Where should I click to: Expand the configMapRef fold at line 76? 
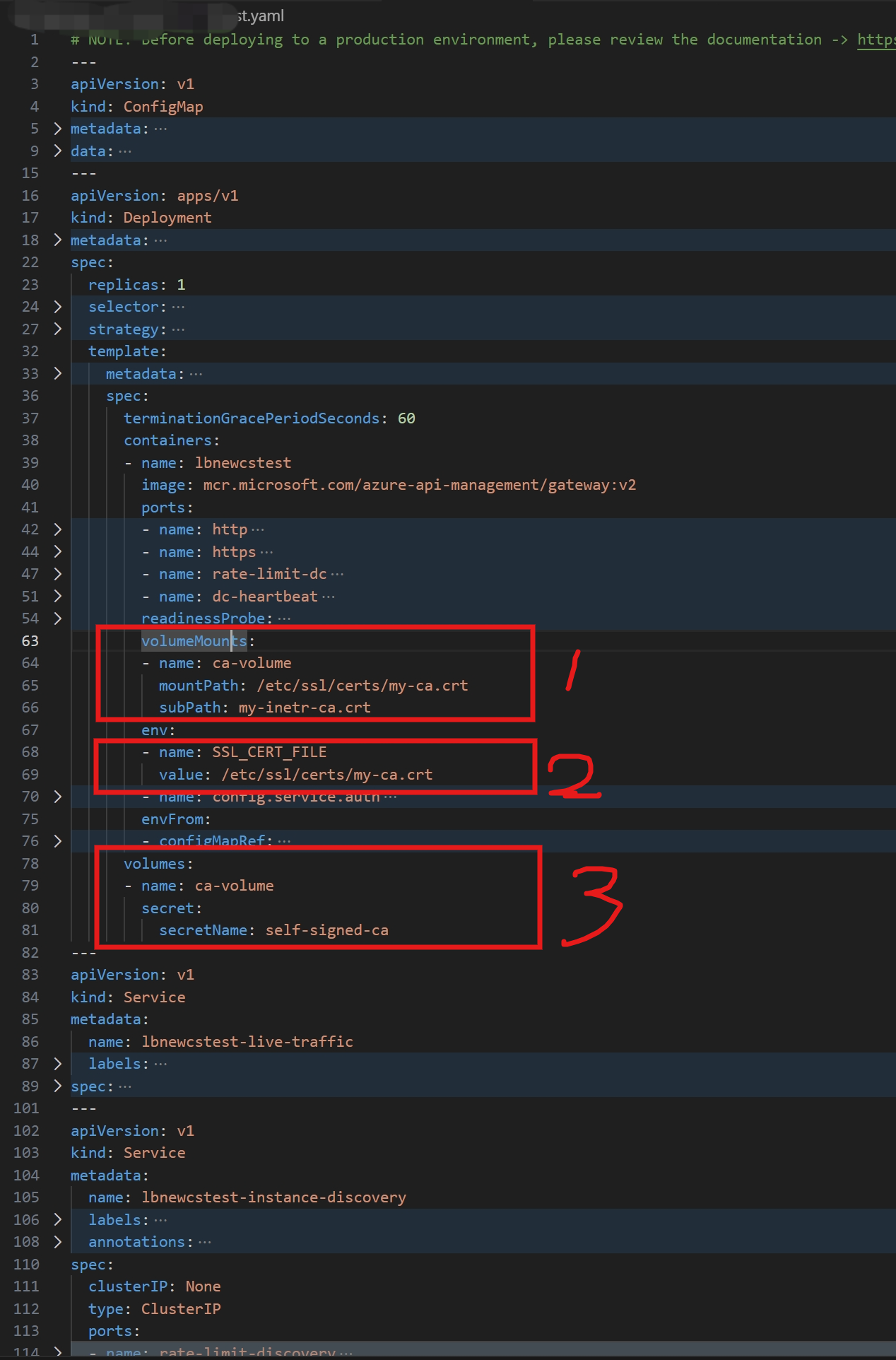58,841
